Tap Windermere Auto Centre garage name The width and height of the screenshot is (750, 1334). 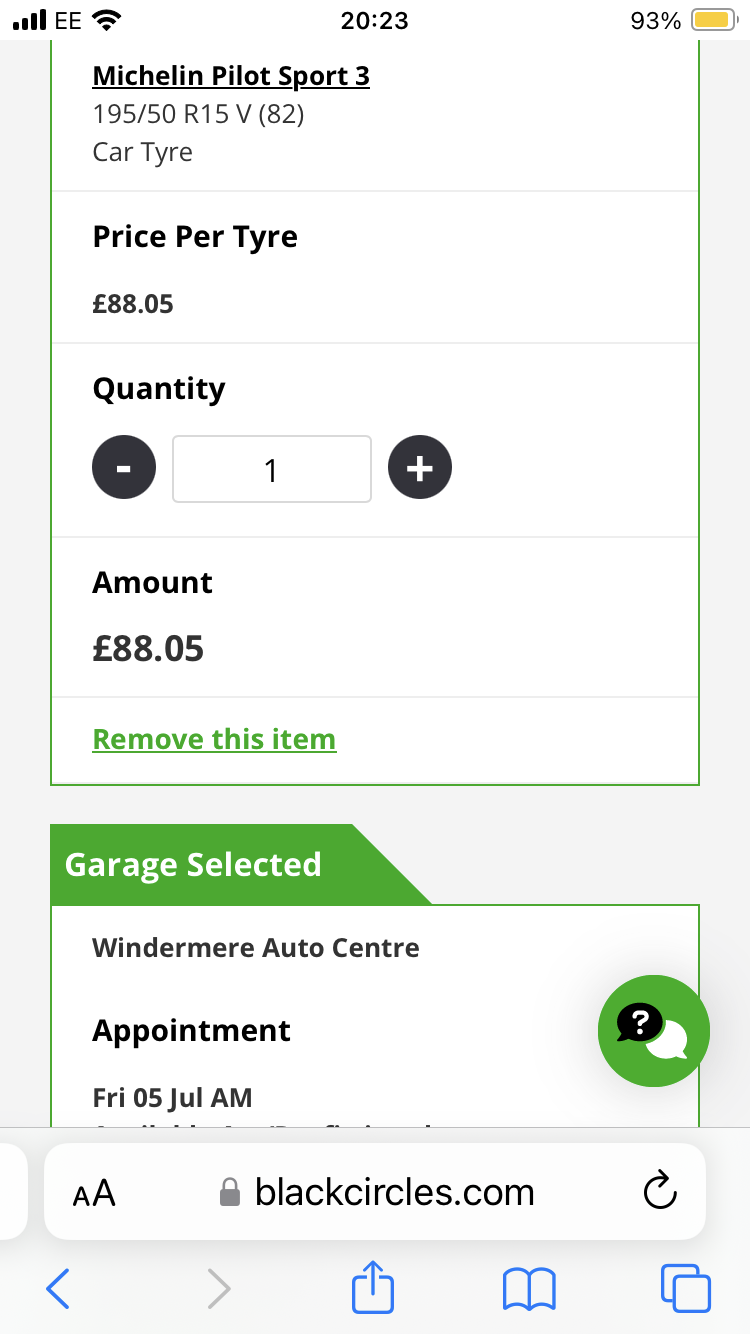pos(256,947)
